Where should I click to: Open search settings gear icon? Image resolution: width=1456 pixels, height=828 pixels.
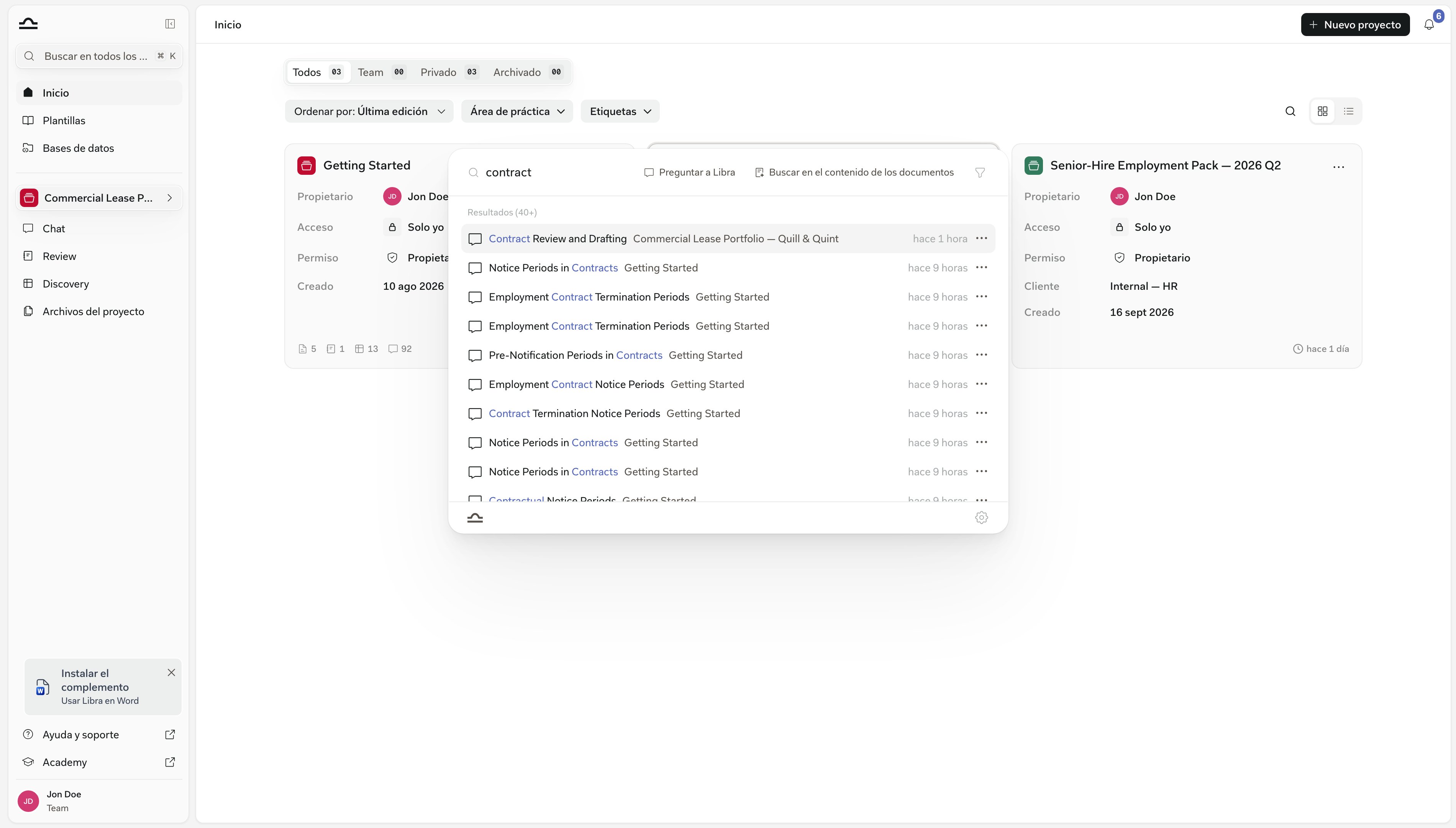point(982,517)
